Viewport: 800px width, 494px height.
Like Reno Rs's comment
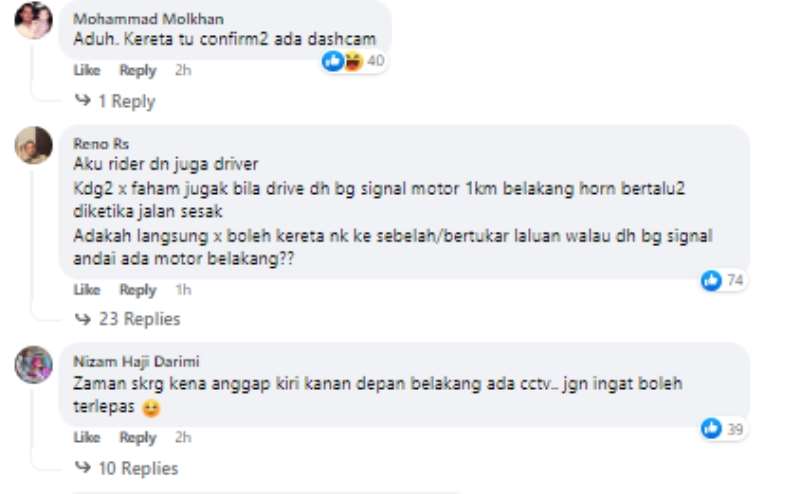[x=87, y=289]
